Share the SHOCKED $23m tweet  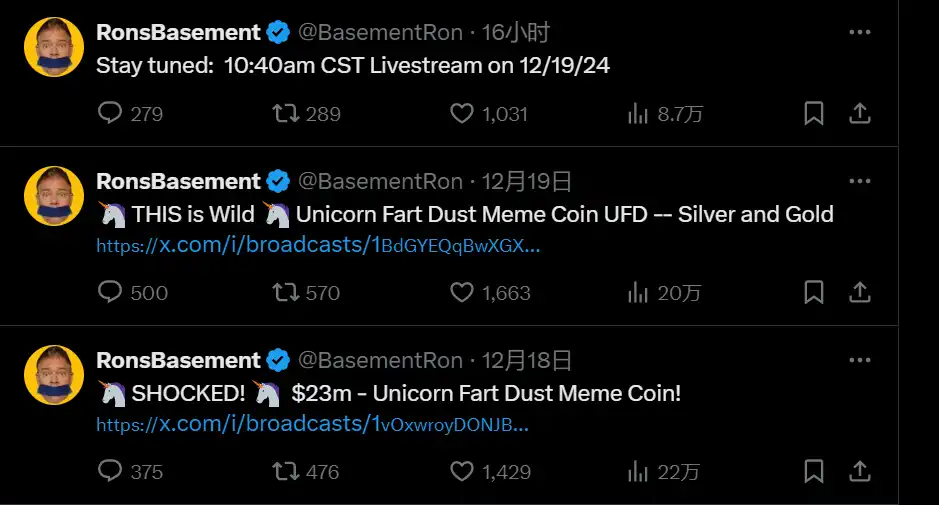(859, 471)
